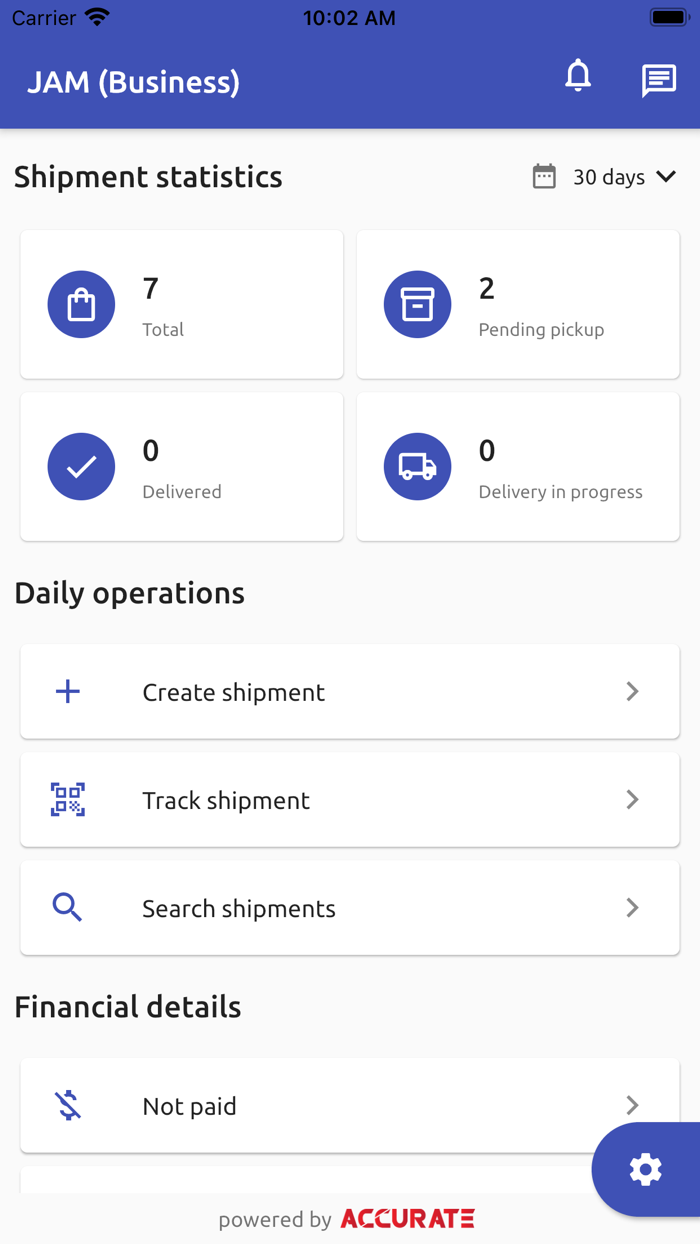Open the Delivery in progress card
Image resolution: width=700 pixels, height=1244 pixels.
518,467
